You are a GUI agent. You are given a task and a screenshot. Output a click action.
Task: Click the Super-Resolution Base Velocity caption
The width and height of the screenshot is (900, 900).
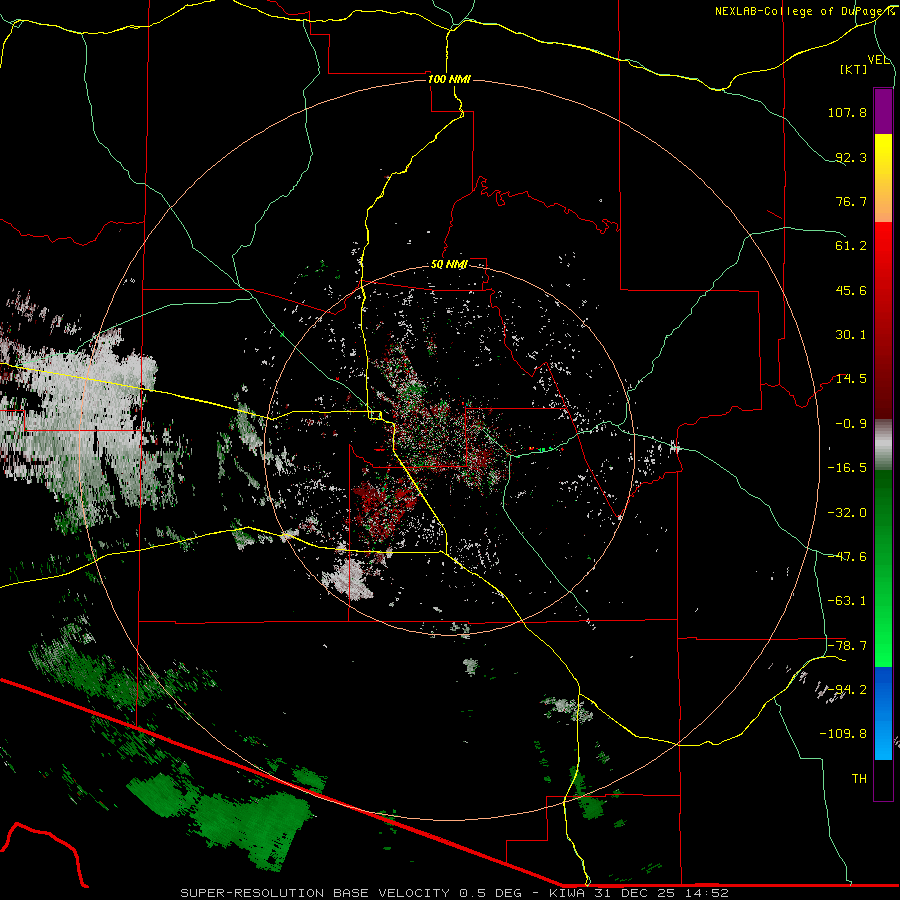pos(455,893)
